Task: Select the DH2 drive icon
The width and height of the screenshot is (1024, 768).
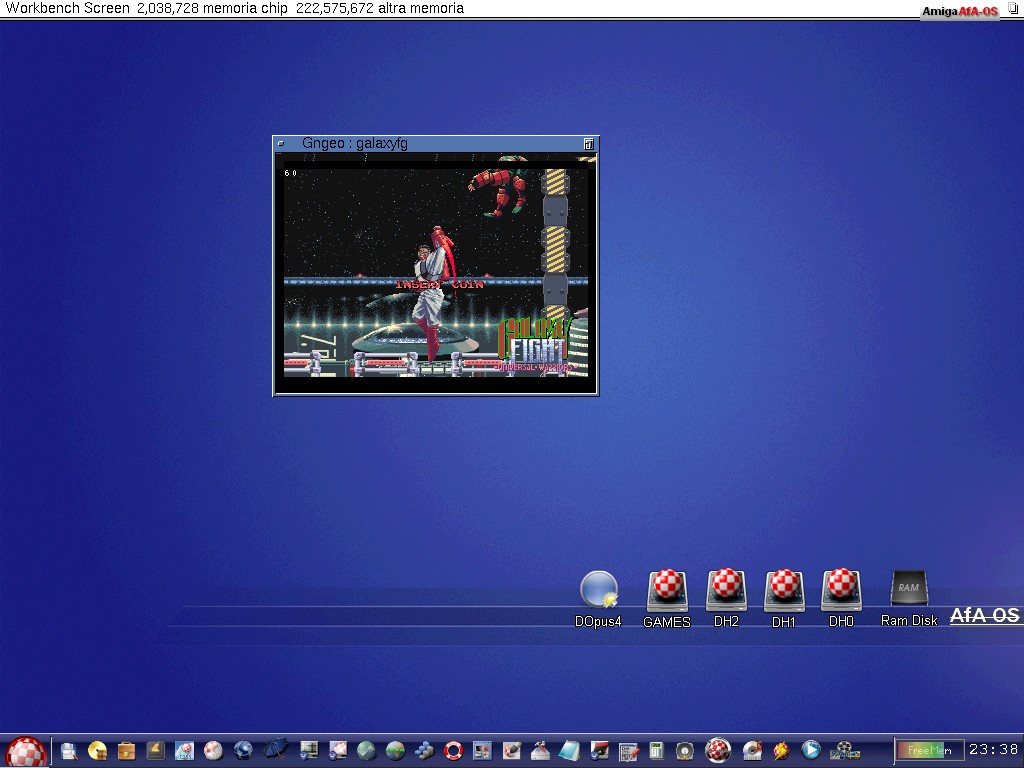Action: (726, 591)
